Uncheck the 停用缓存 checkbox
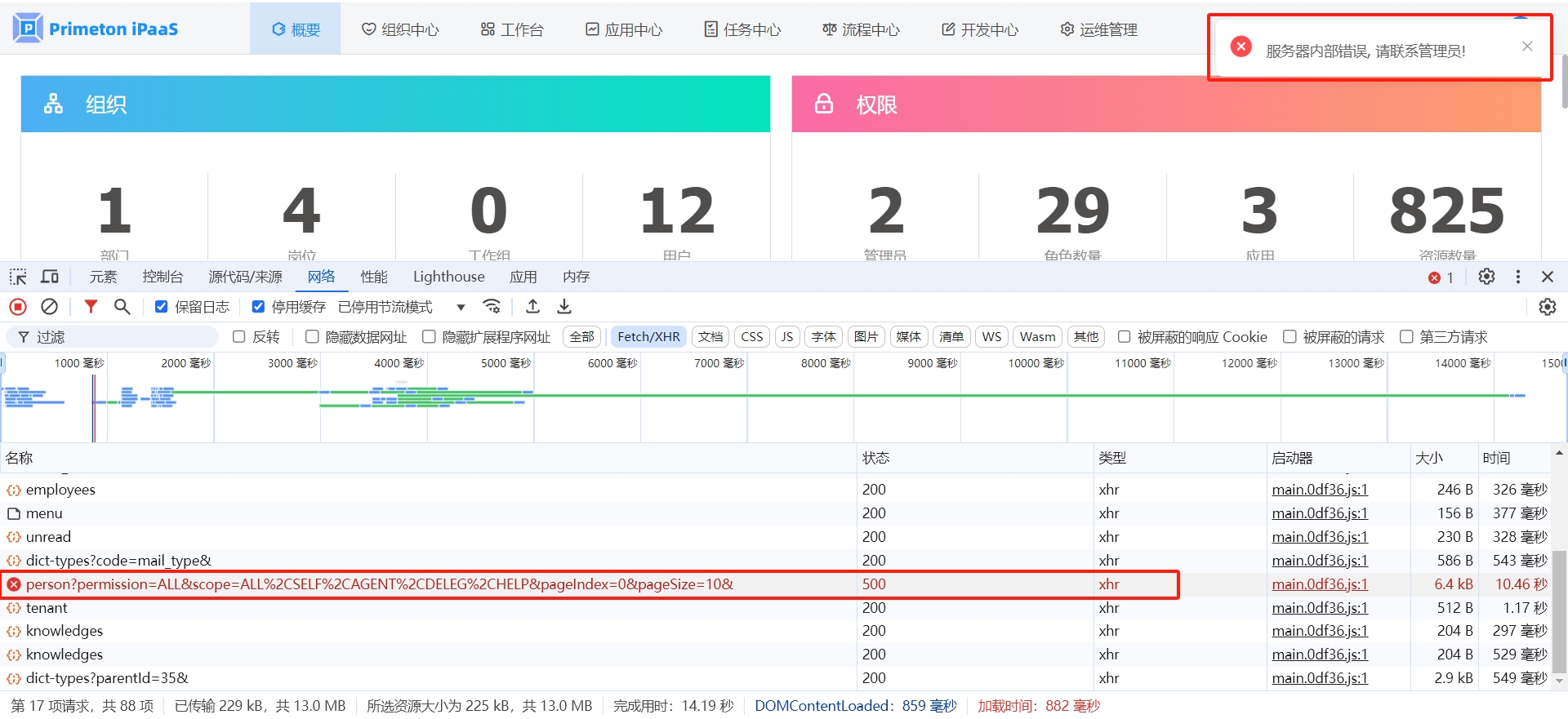 pos(258,307)
